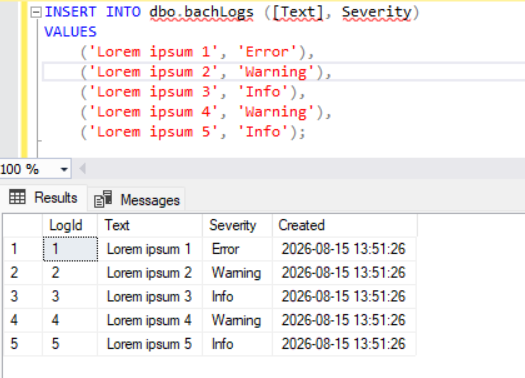Select the LogId cell with value 2

[x=70, y=273]
